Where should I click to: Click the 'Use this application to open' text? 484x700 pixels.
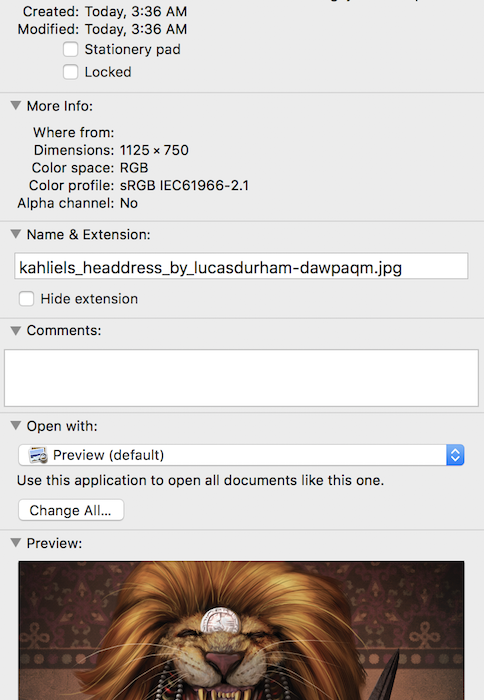coord(200,480)
